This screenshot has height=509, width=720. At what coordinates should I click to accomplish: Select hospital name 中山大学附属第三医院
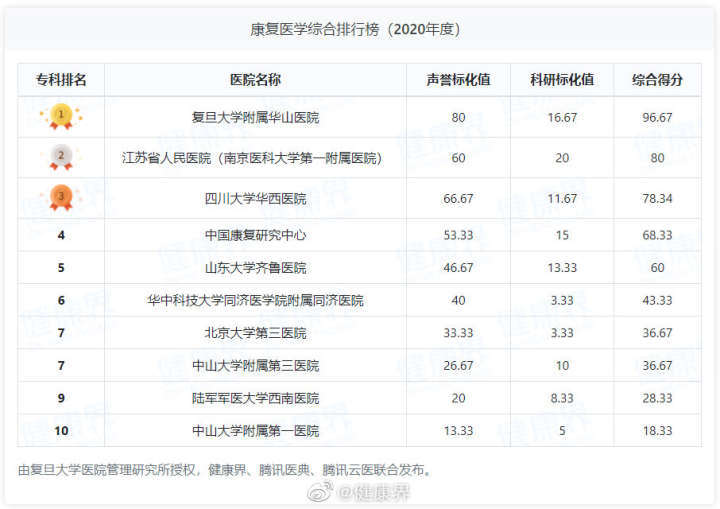point(255,366)
